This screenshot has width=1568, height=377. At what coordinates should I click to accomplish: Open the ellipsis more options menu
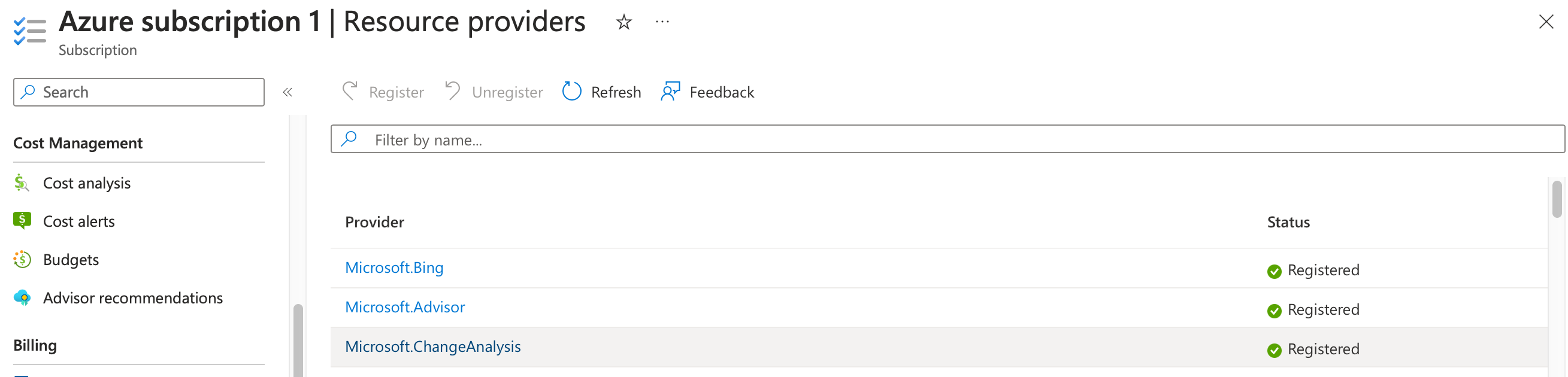(662, 23)
